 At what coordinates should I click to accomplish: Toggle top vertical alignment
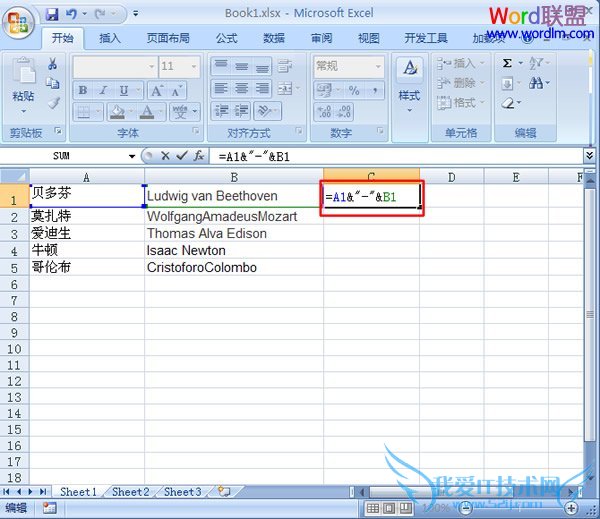click(221, 66)
